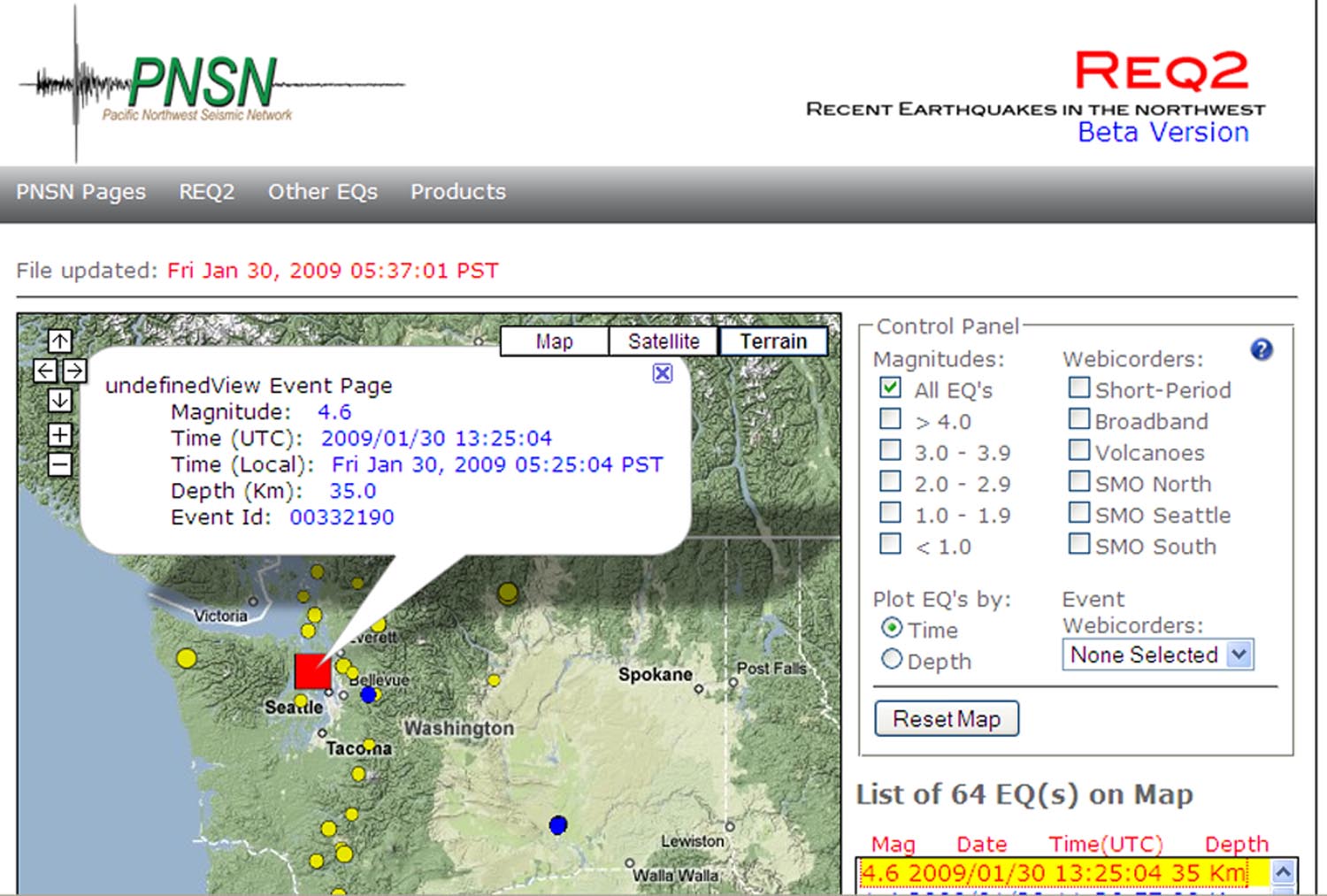This screenshot has height=896, width=1327.
Task: Open the Other EQs menu
Action: point(323,192)
